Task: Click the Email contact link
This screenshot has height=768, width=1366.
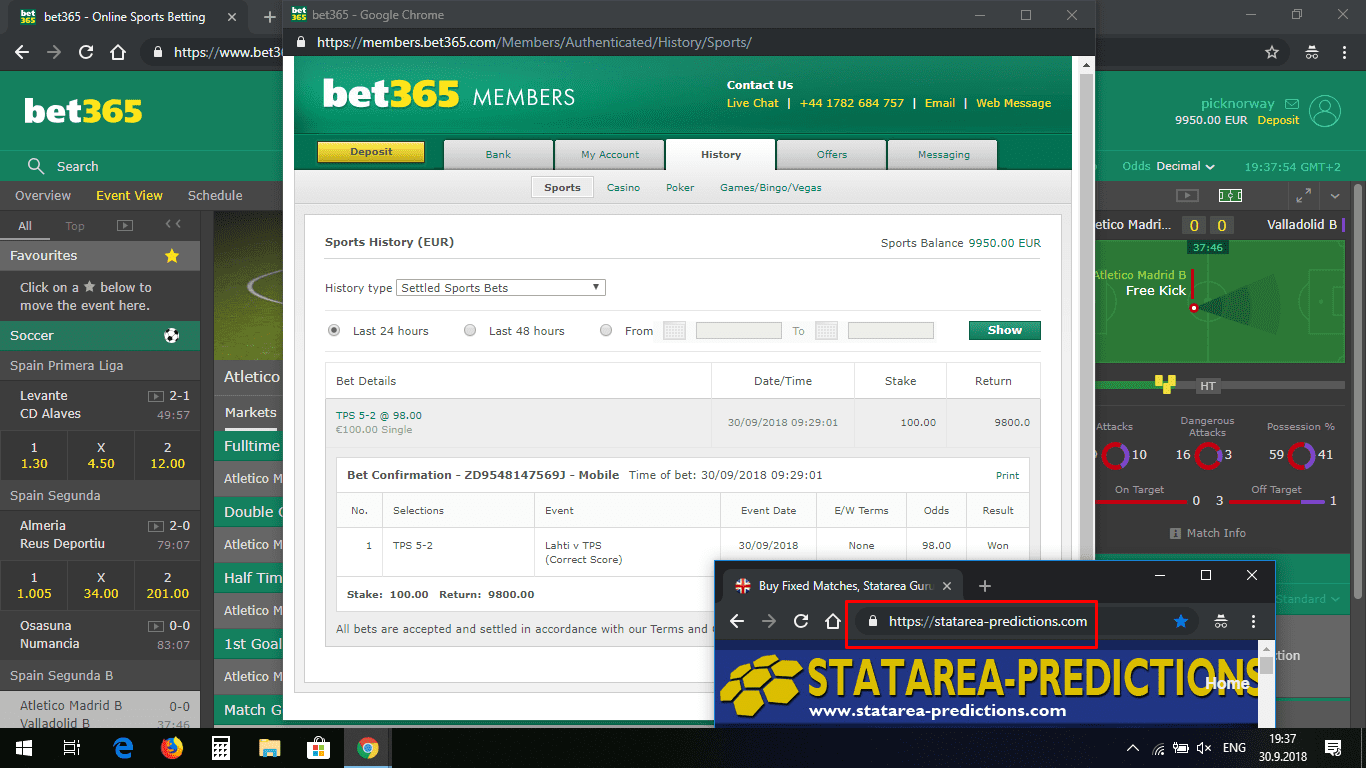Action: [x=940, y=103]
